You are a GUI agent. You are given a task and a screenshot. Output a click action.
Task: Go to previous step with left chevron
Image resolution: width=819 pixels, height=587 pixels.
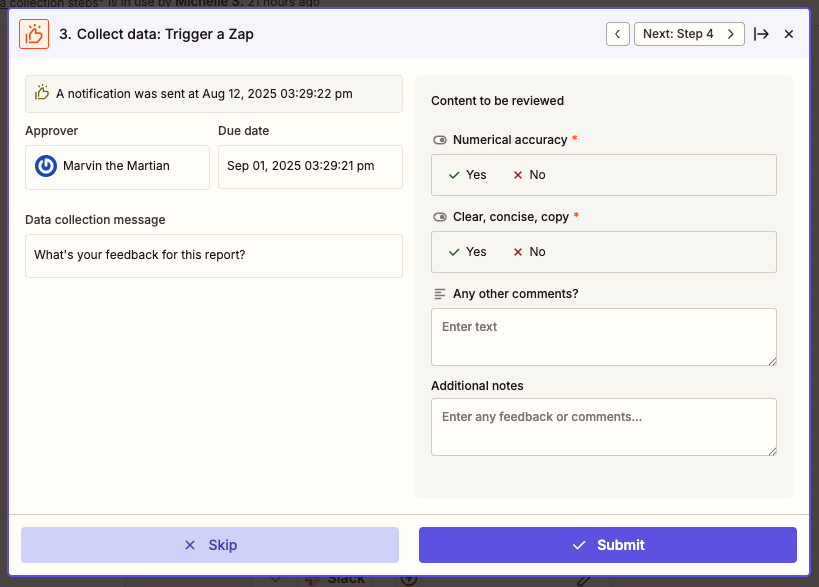(x=618, y=34)
